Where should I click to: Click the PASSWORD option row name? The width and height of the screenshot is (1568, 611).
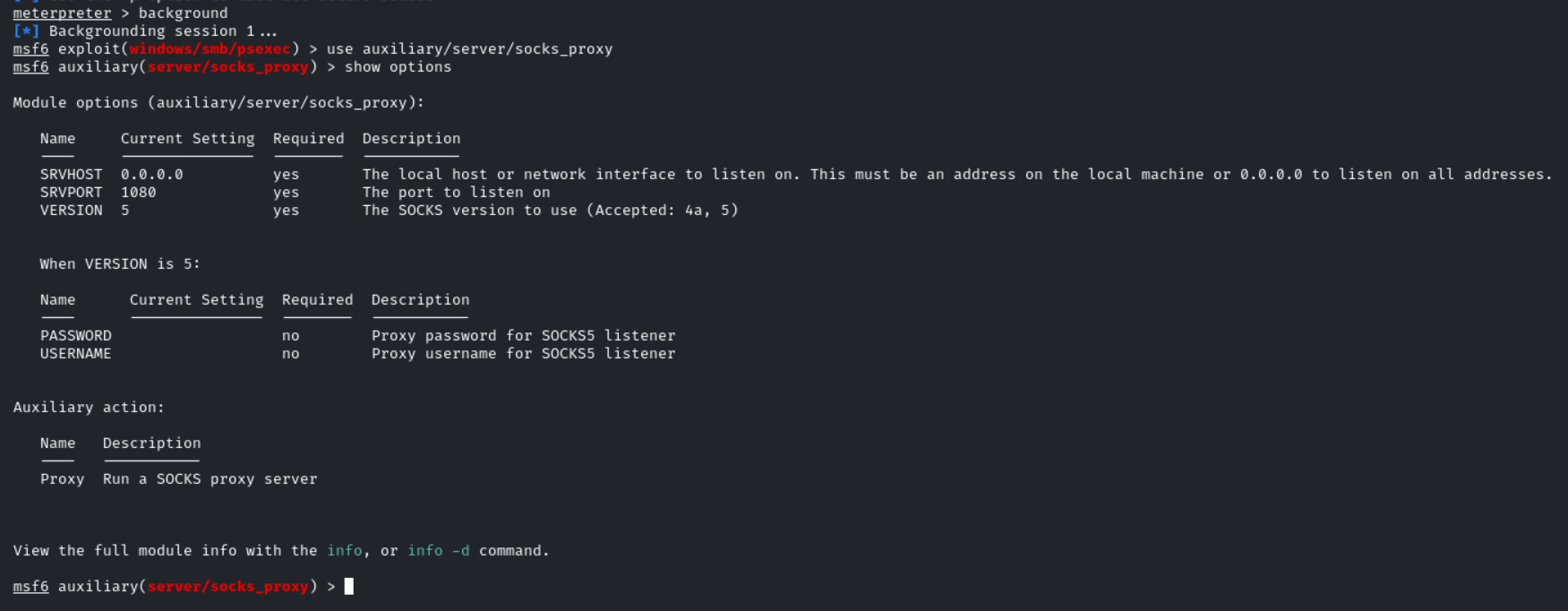[75, 335]
